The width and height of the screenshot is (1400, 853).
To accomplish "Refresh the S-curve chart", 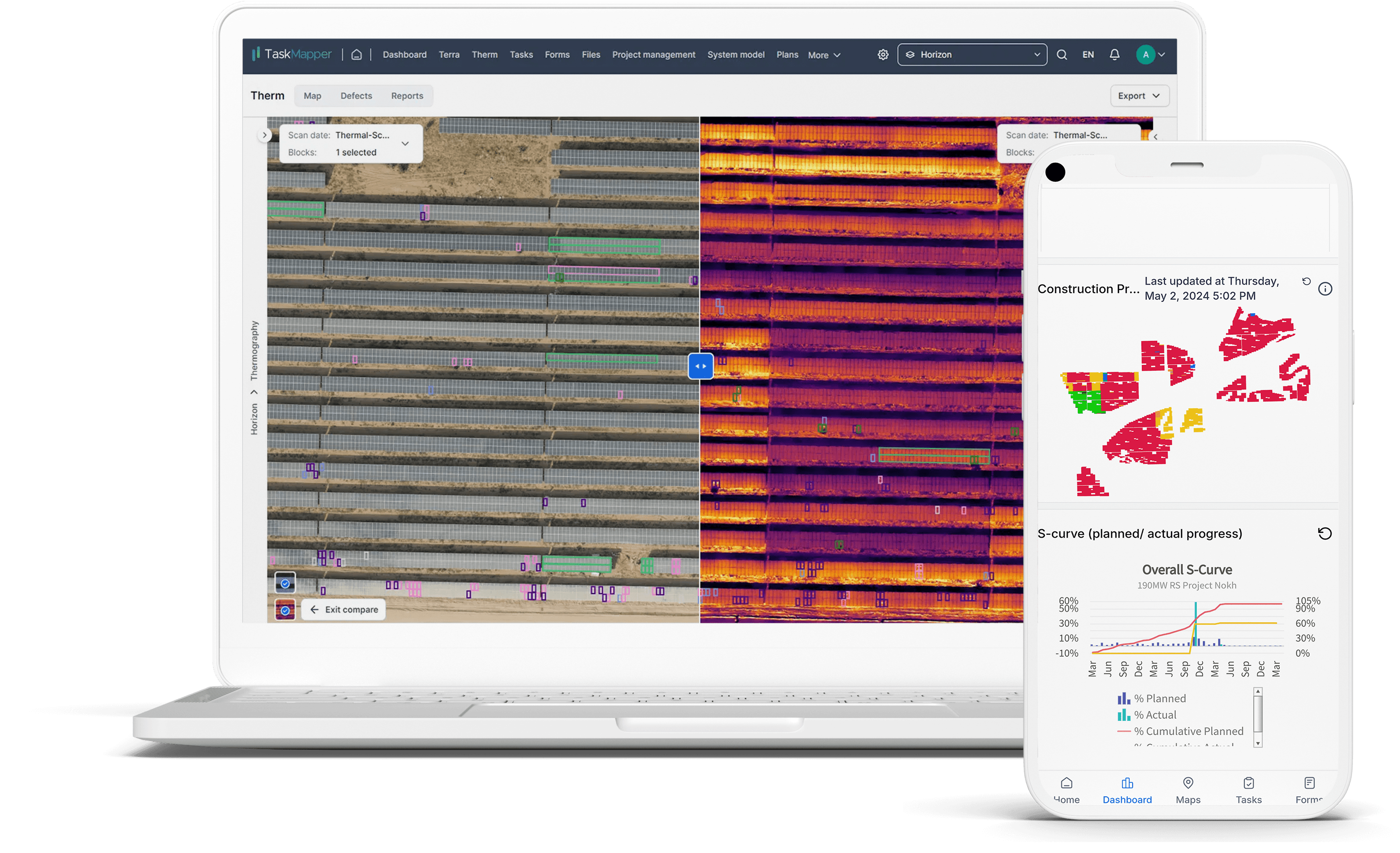I will coord(1324,533).
